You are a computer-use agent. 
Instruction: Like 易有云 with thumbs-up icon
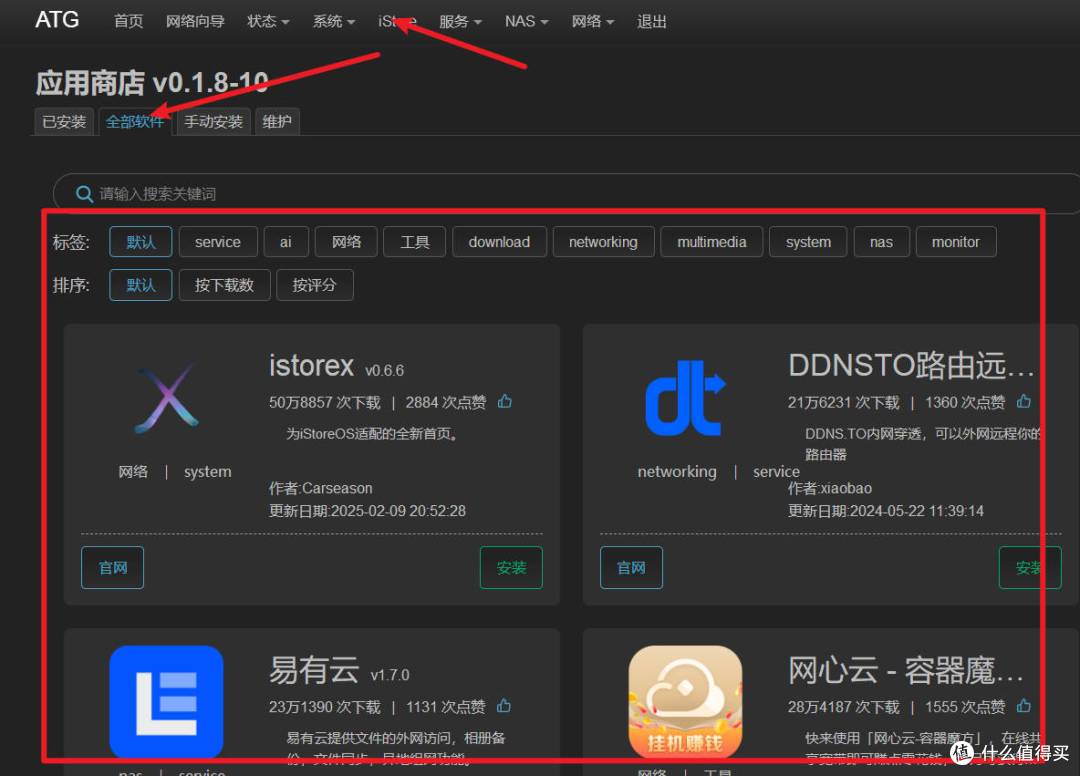tap(504, 706)
